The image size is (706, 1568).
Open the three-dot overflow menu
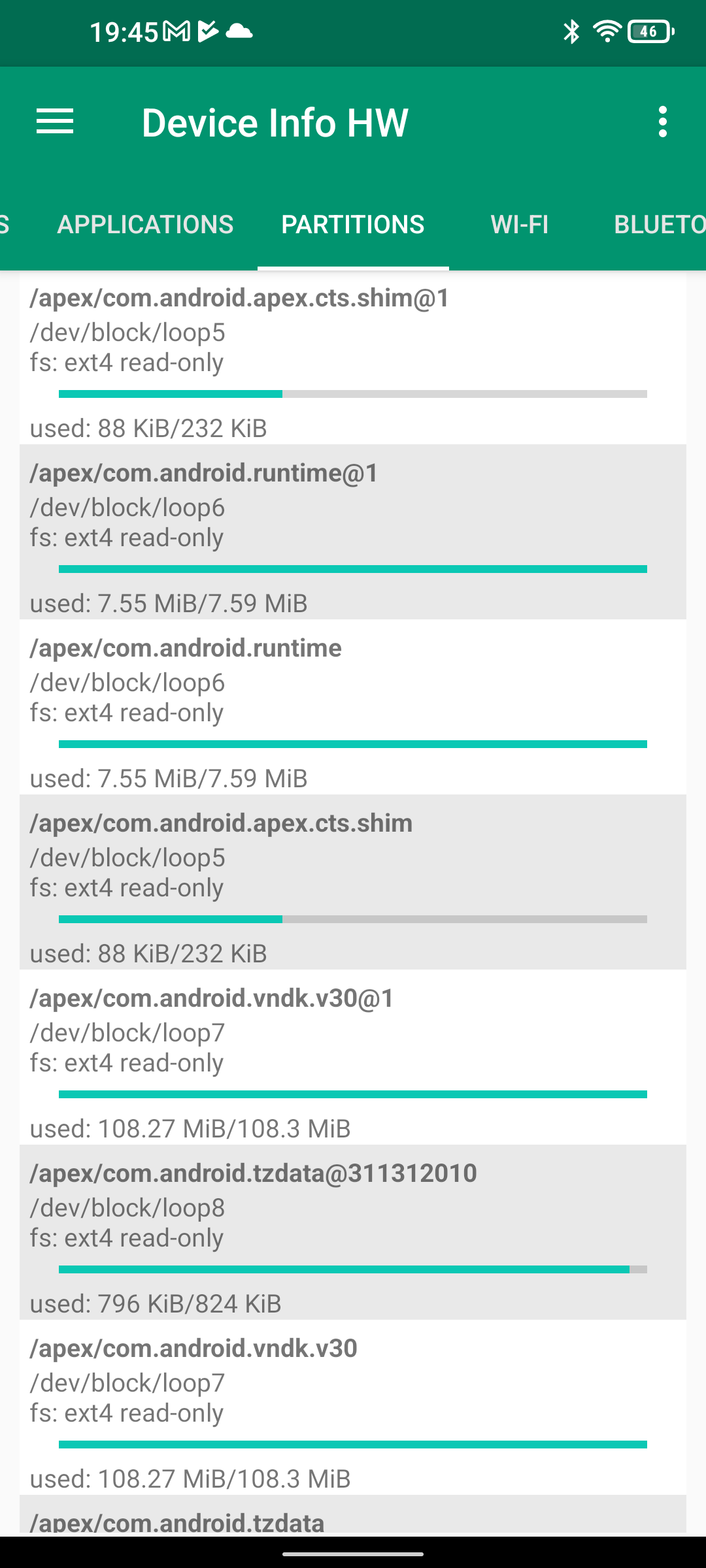pyautogui.click(x=663, y=122)
